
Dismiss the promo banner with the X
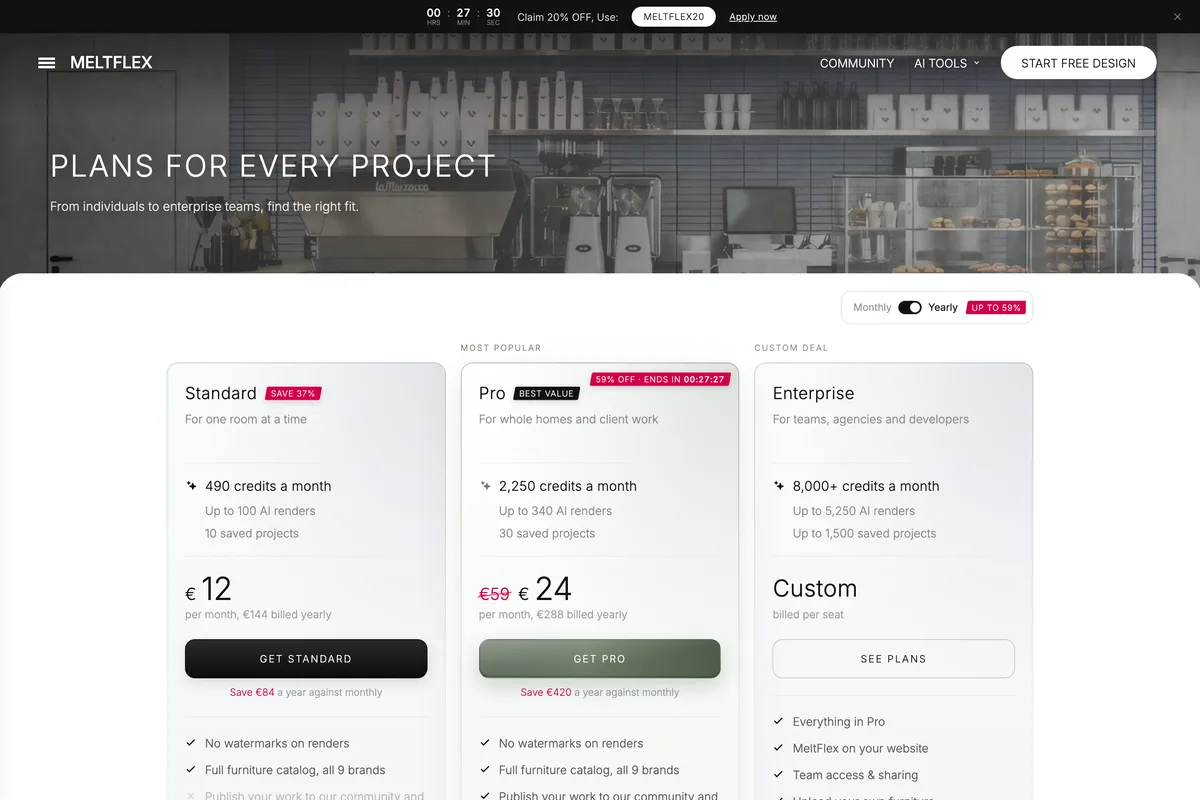1177,17
